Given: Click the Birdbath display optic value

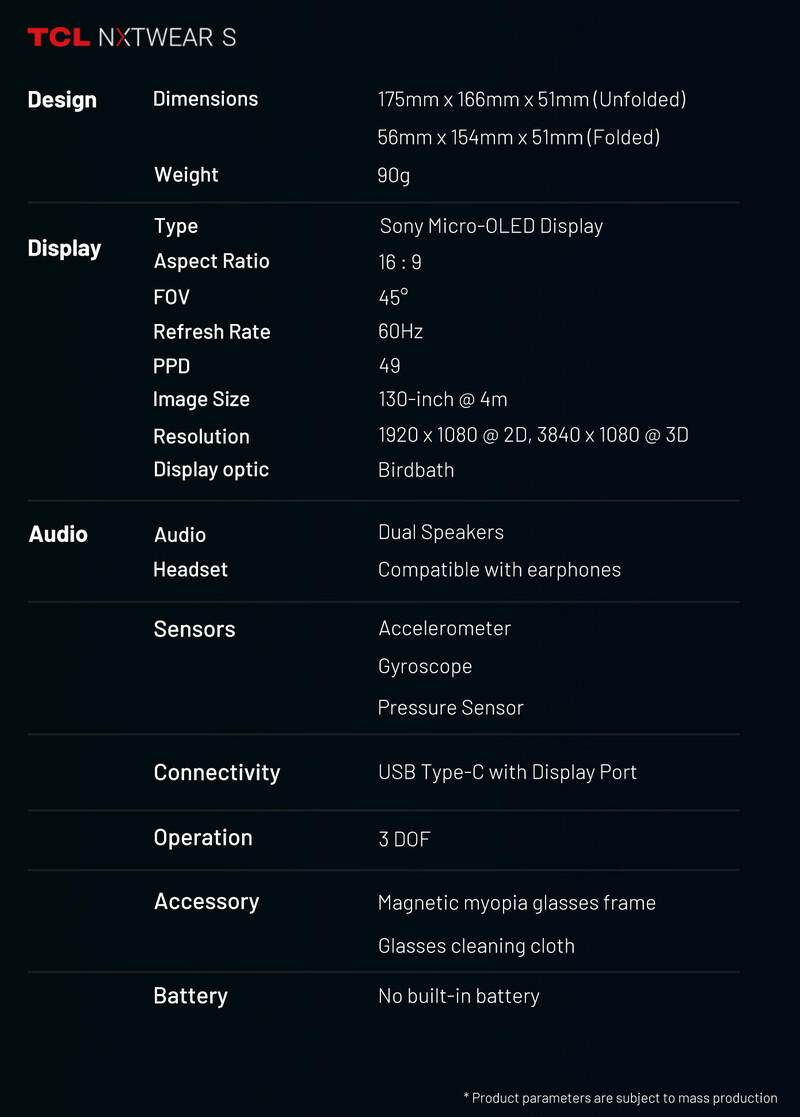Looking at the screenshot, I should click(x=416, y=470).
